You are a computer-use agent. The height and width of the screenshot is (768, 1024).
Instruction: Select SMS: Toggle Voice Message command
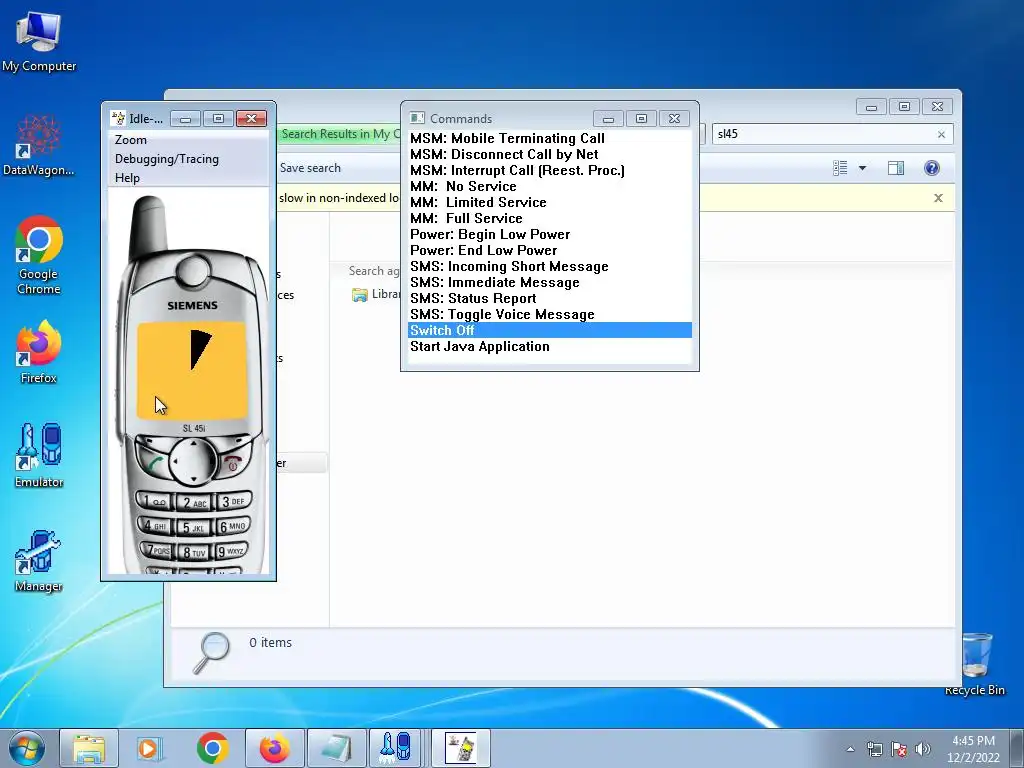pos(549,314)
